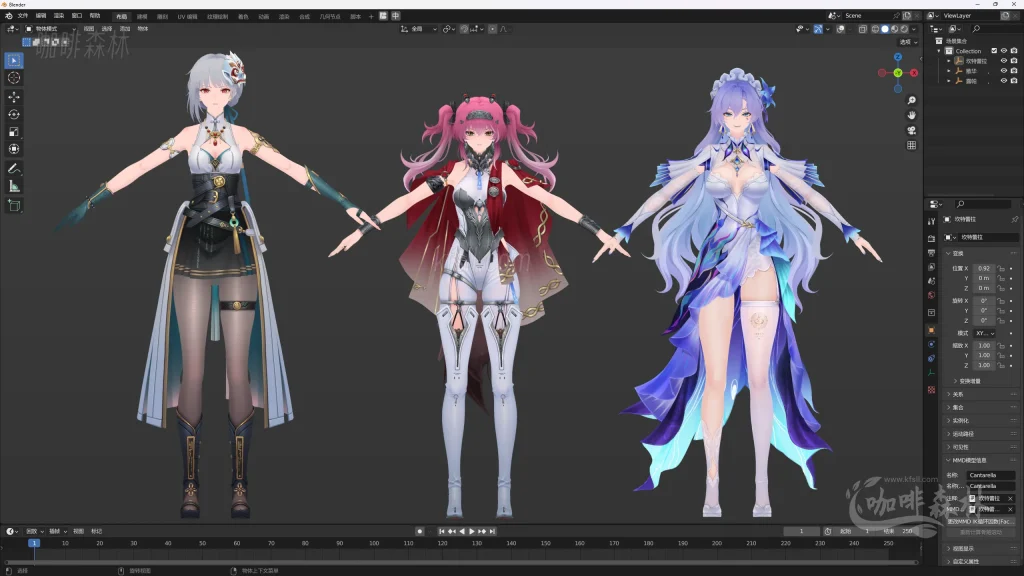Open the shading options dropdown arrow
The image size is (1024, 576).
point(914,29)
